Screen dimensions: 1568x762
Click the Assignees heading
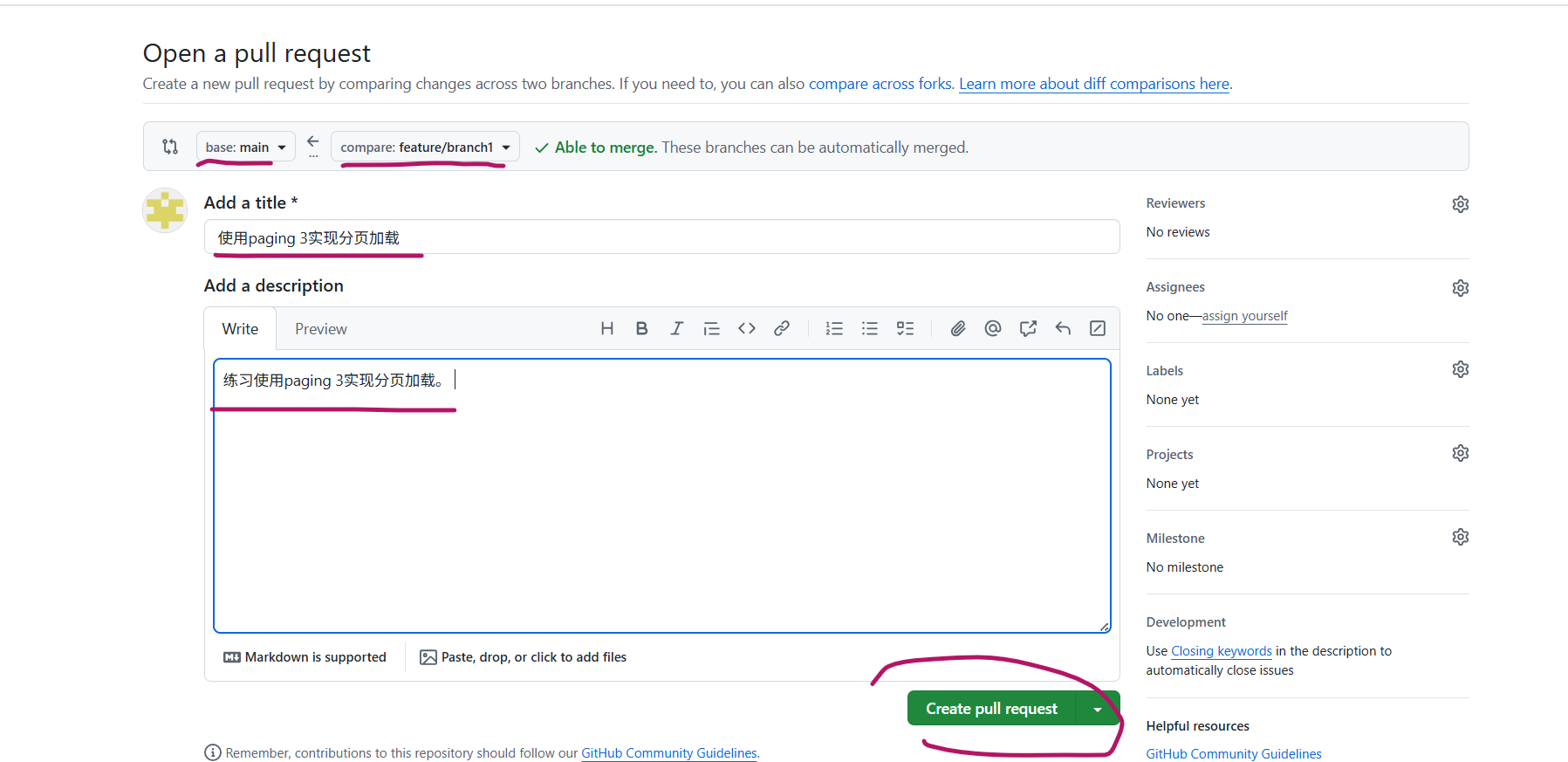(x=1175, y=287)
